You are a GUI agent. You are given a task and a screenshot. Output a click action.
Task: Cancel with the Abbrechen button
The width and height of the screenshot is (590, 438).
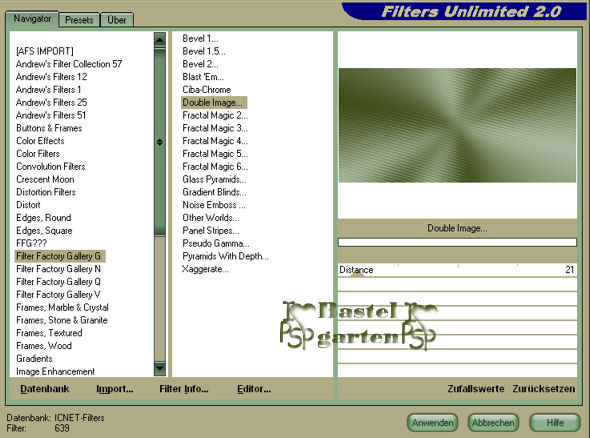[x=493, y=423]
